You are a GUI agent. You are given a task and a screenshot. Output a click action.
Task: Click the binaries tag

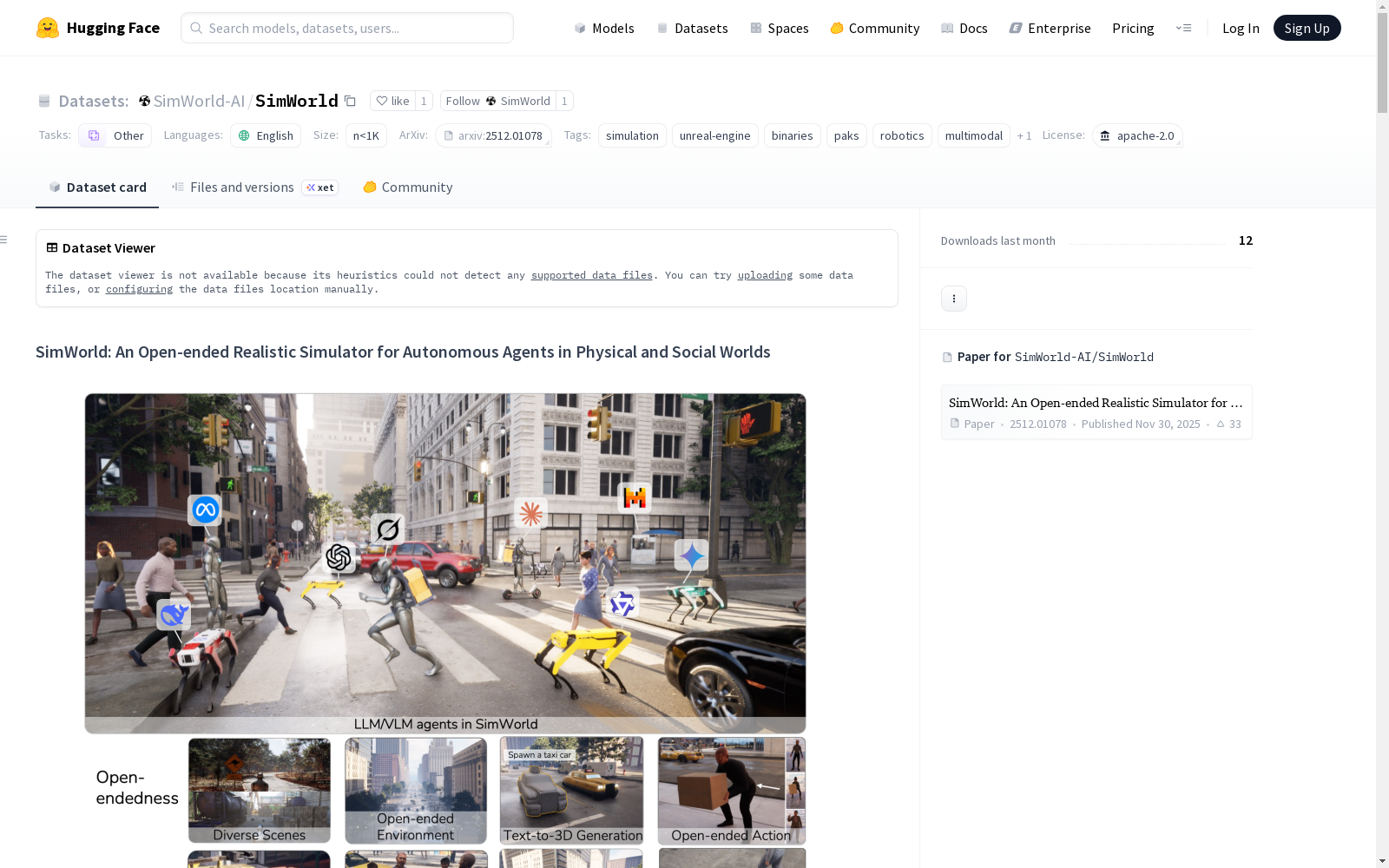click(x=793, y=135)
